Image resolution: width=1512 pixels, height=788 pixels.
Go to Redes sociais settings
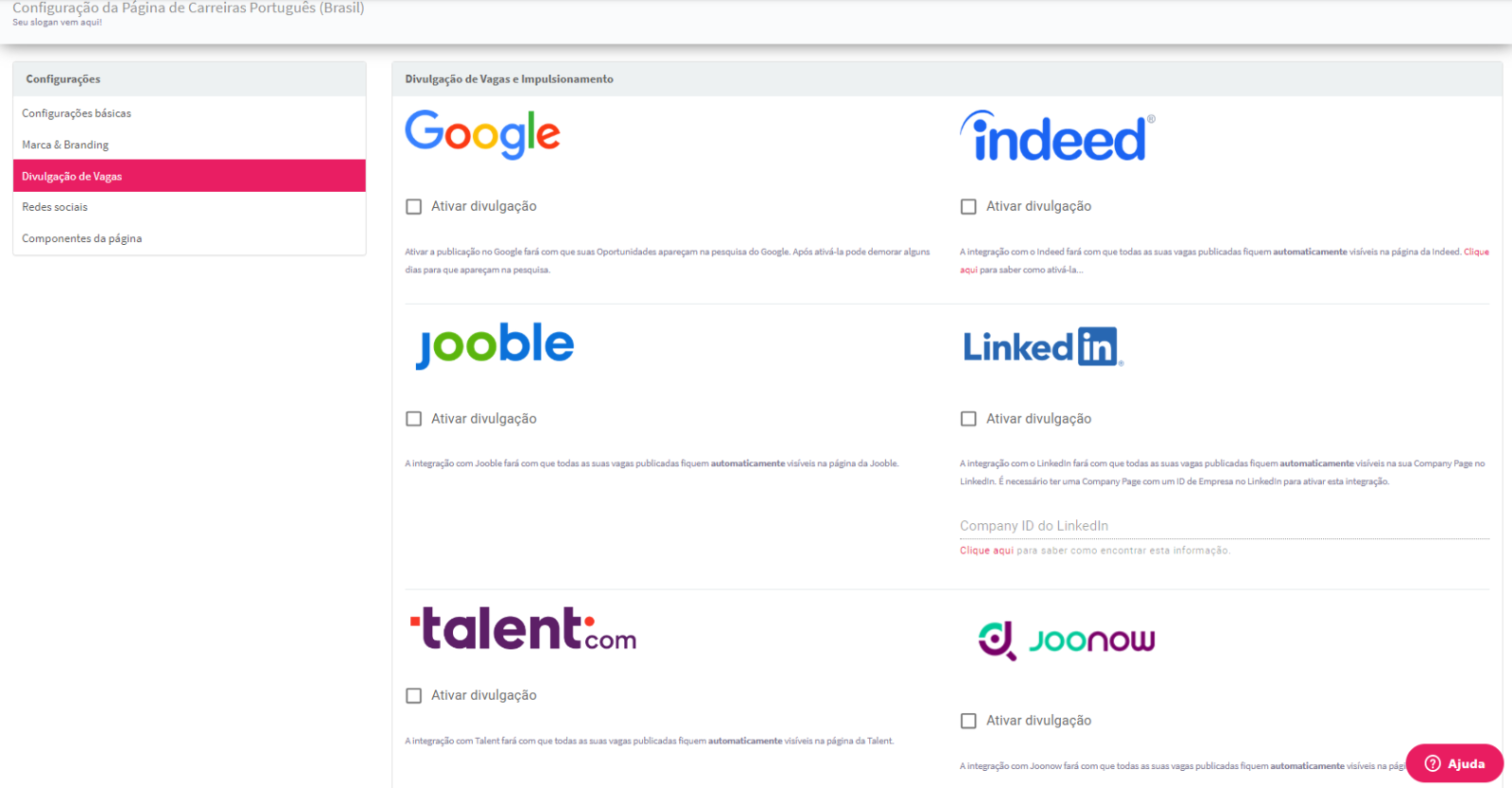point(189,207)
